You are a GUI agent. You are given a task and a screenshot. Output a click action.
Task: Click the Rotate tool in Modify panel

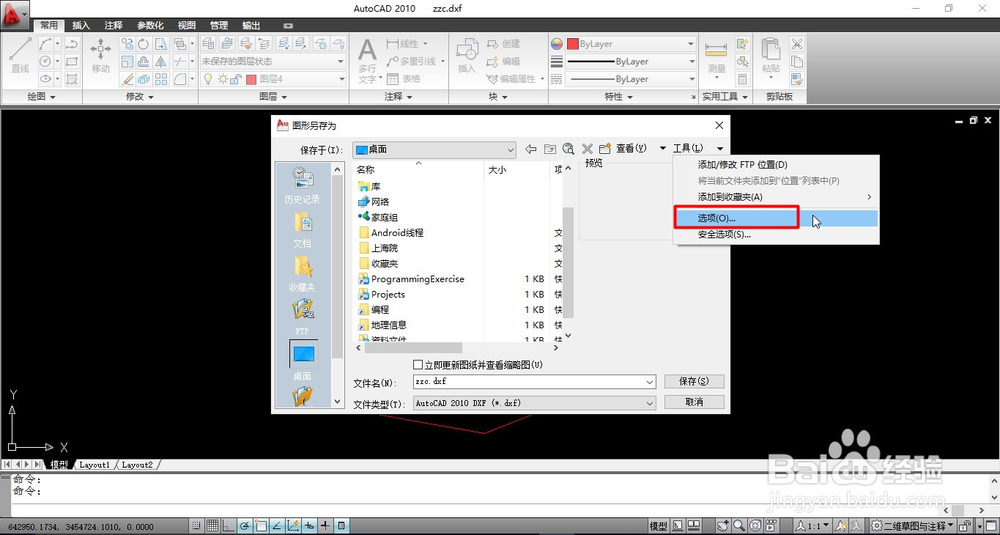[143, 44]
